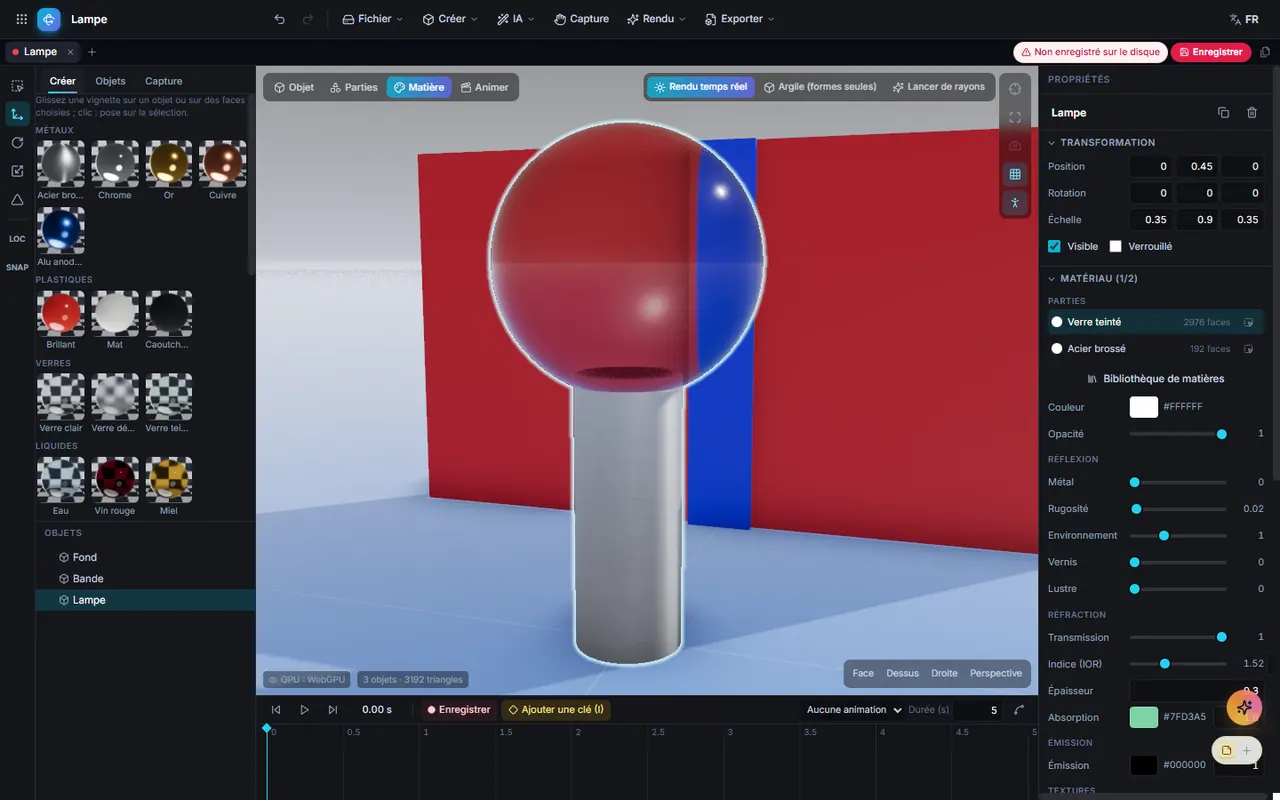1280x800 pixels.
Task: Open the Fichier menu
Action: (x=372, y=19)
